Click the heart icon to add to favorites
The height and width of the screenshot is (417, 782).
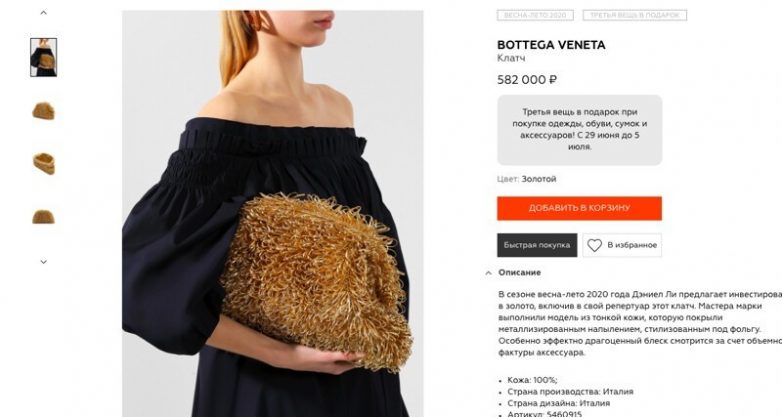[594, 245]
